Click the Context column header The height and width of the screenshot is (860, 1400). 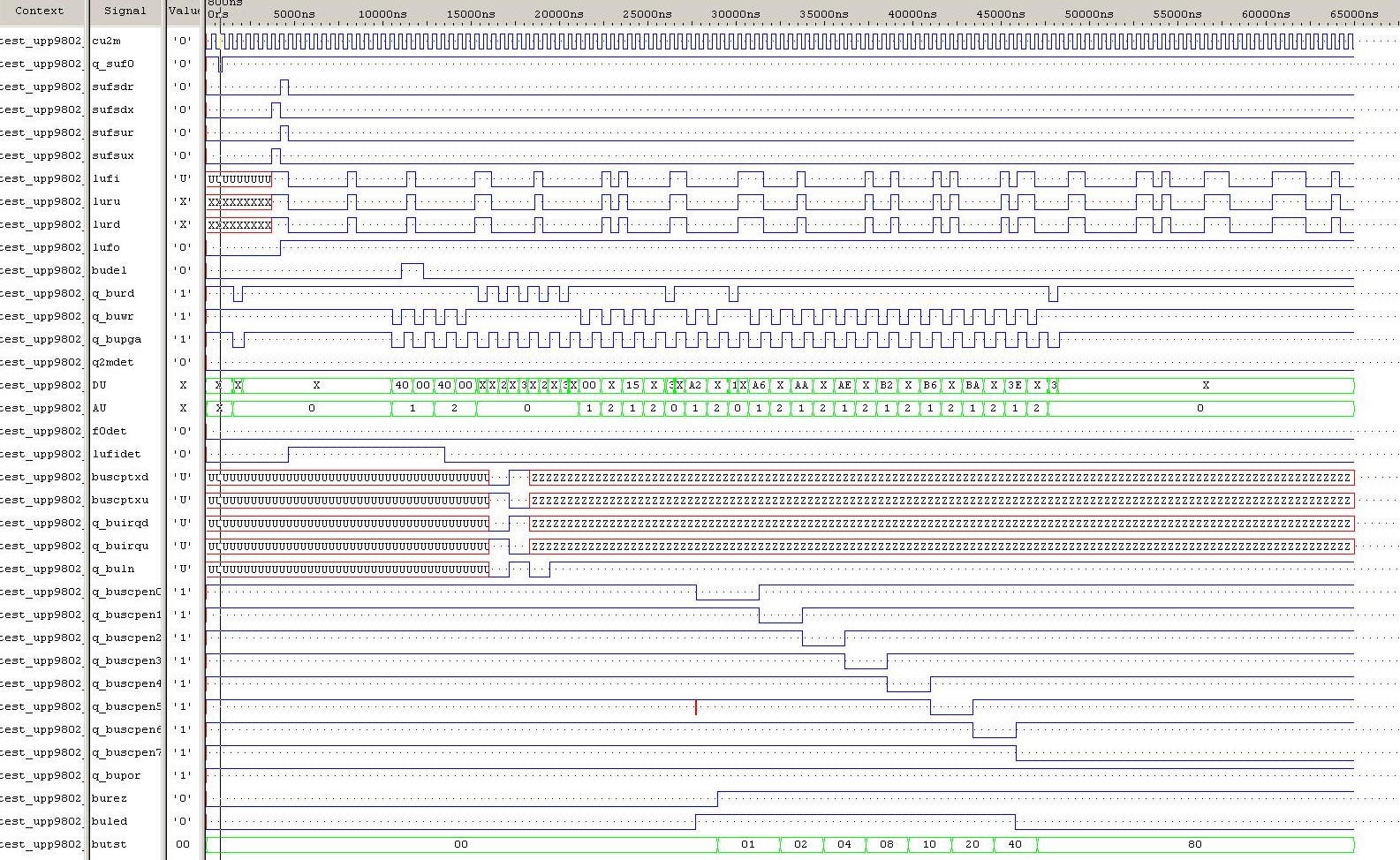point(40,11)
